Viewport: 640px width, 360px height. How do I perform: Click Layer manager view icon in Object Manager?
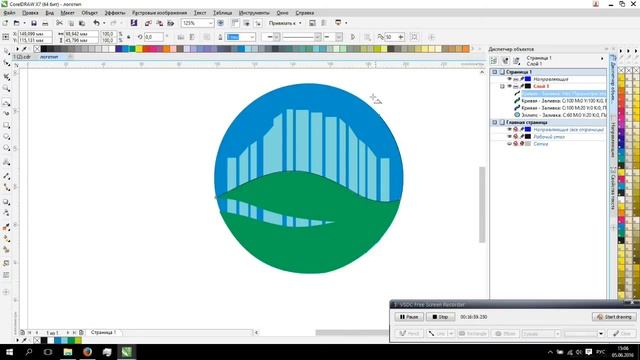pos(517,61)
